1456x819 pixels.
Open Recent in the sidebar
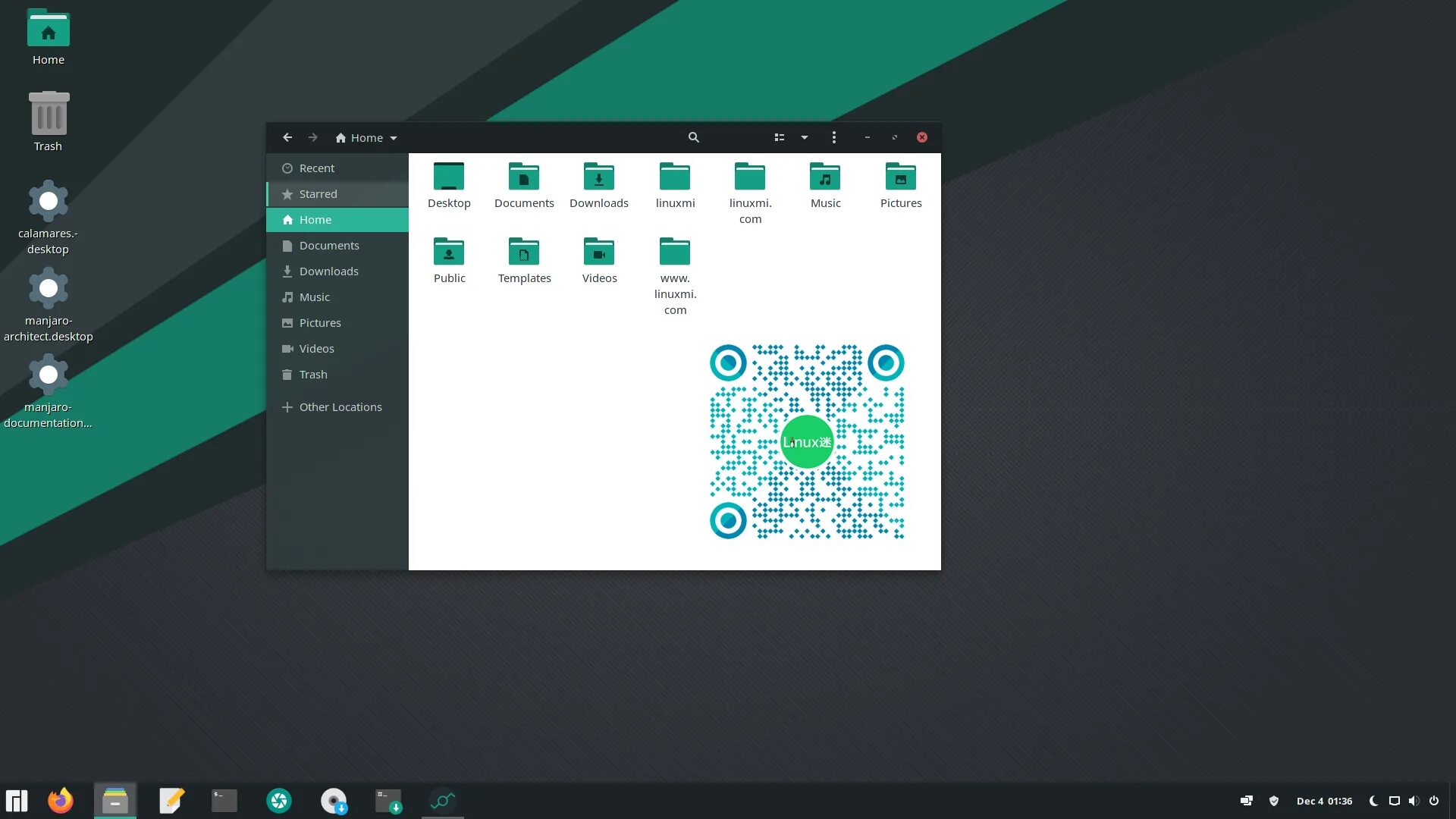[316, 168]
